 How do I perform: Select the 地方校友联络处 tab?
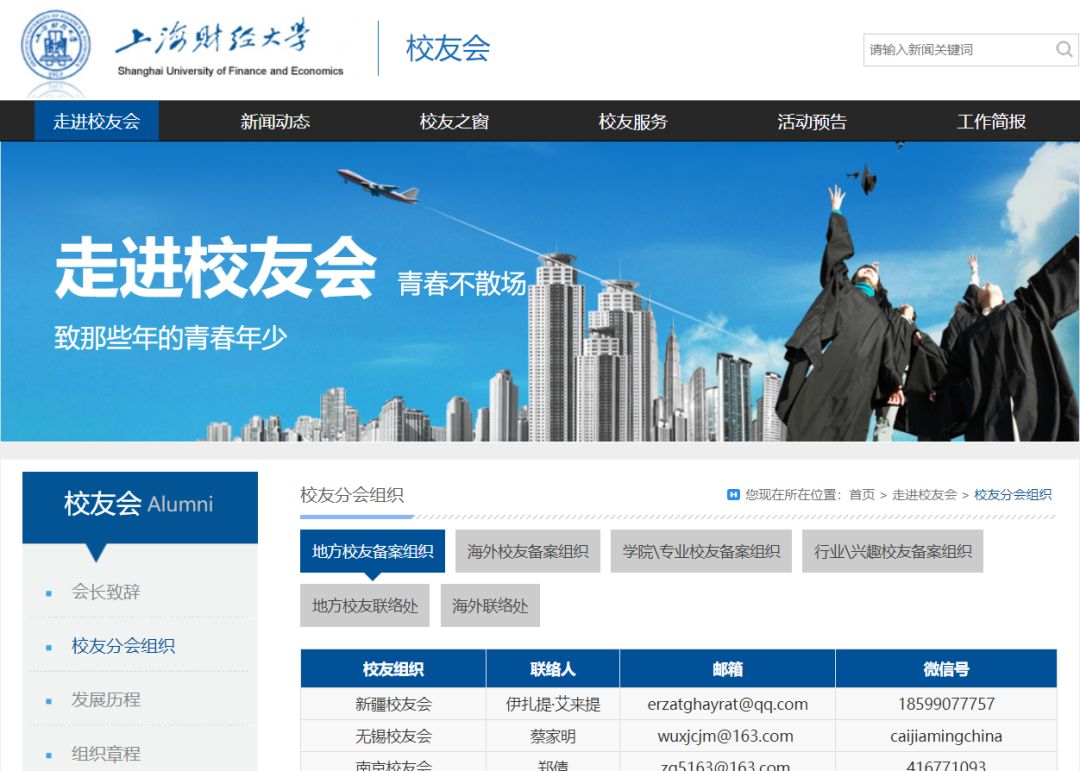[x=365, y=606]
